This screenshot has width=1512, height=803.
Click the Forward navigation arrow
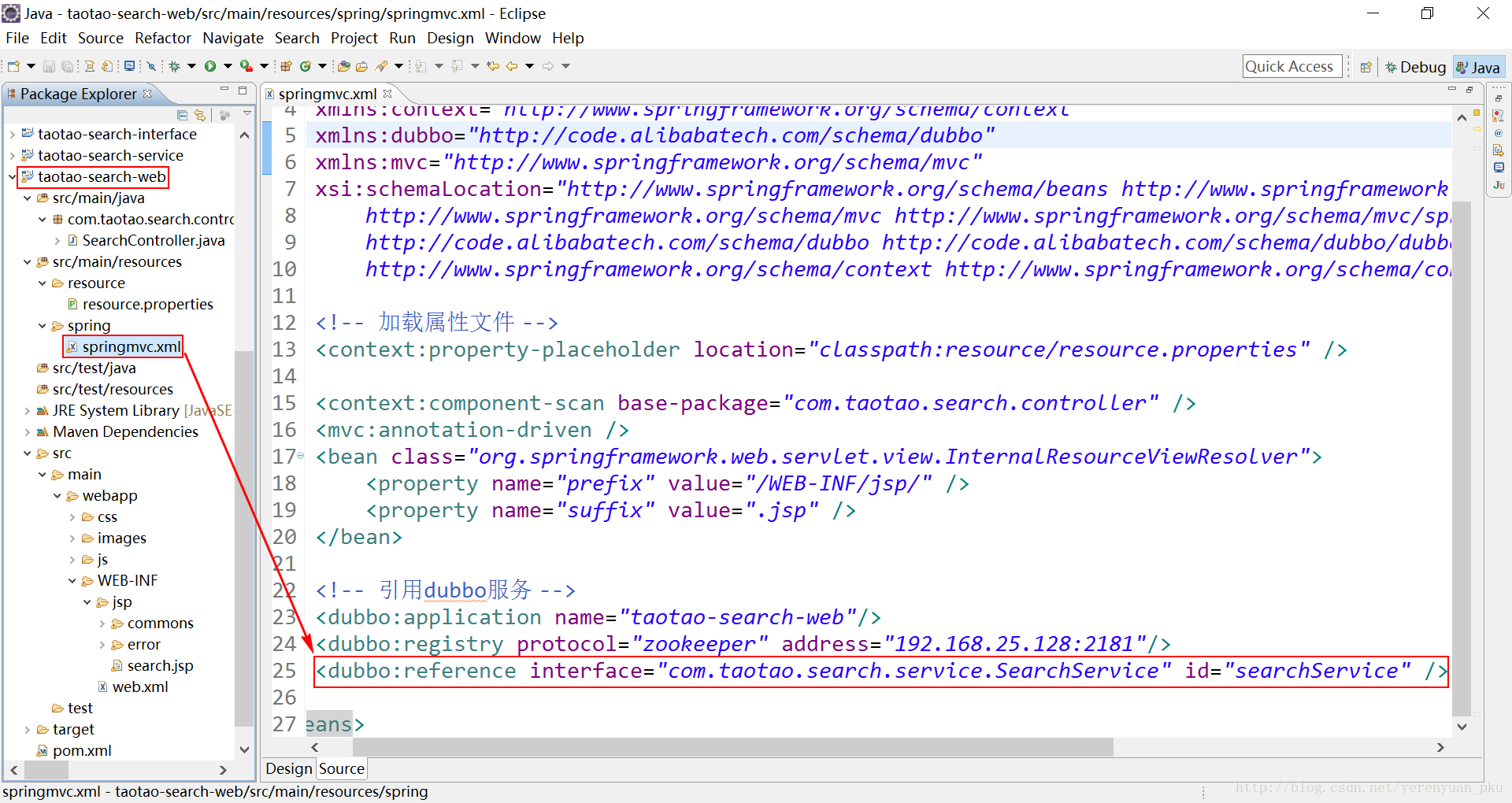click(x=548, y=67)
